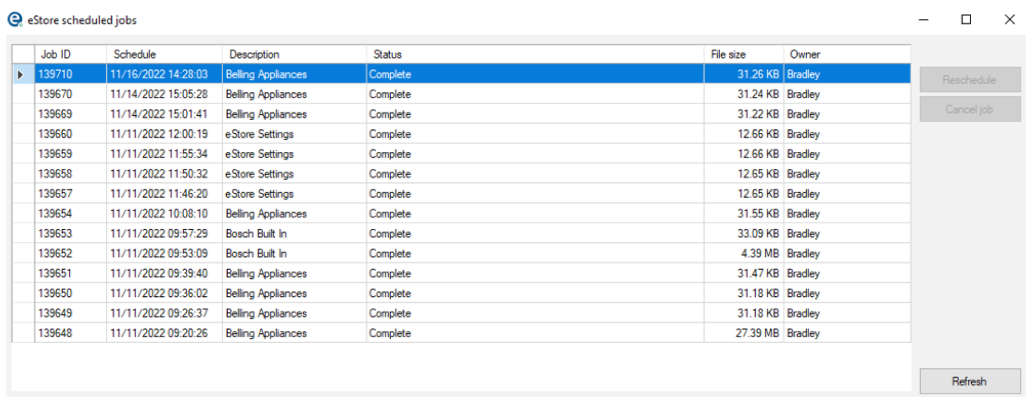Click schedule 11/11/2022 09:20:26

[x=164, y=333]
